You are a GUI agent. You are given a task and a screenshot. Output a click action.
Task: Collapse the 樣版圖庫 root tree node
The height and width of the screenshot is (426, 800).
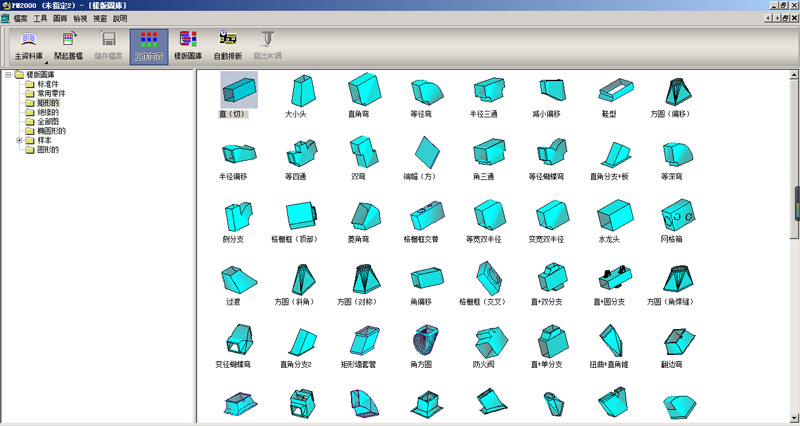(8, 74)
